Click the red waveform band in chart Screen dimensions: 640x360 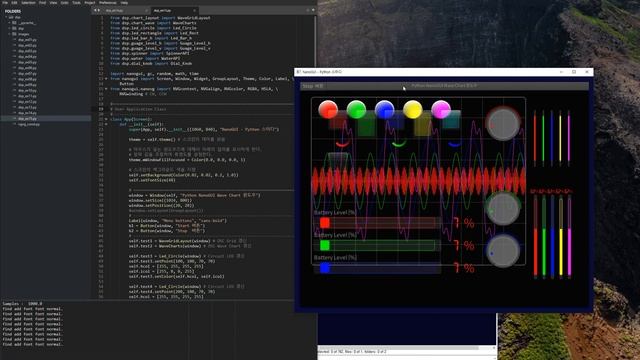click(418, 181)
